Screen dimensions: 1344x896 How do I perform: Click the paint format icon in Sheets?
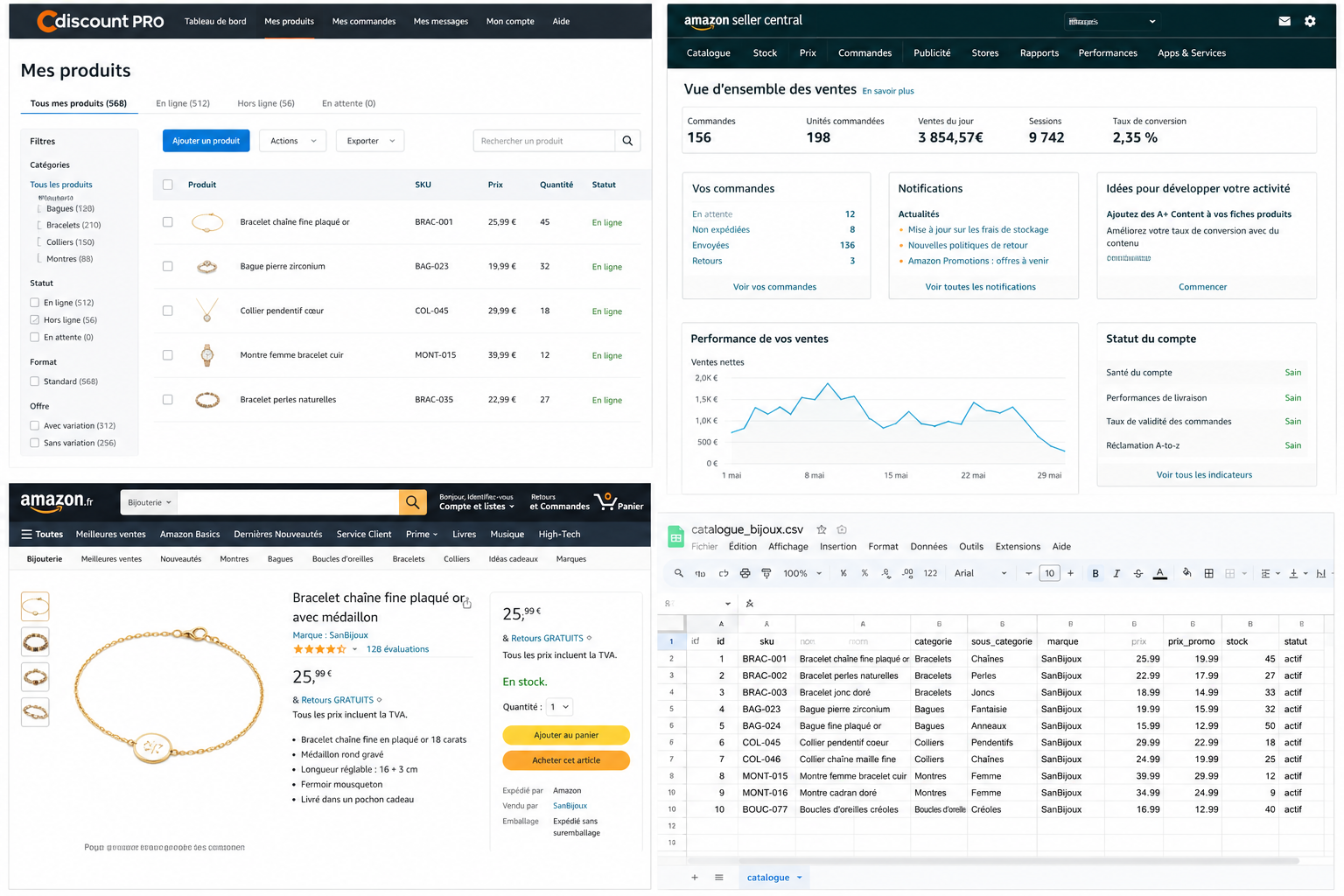(766, 573)
